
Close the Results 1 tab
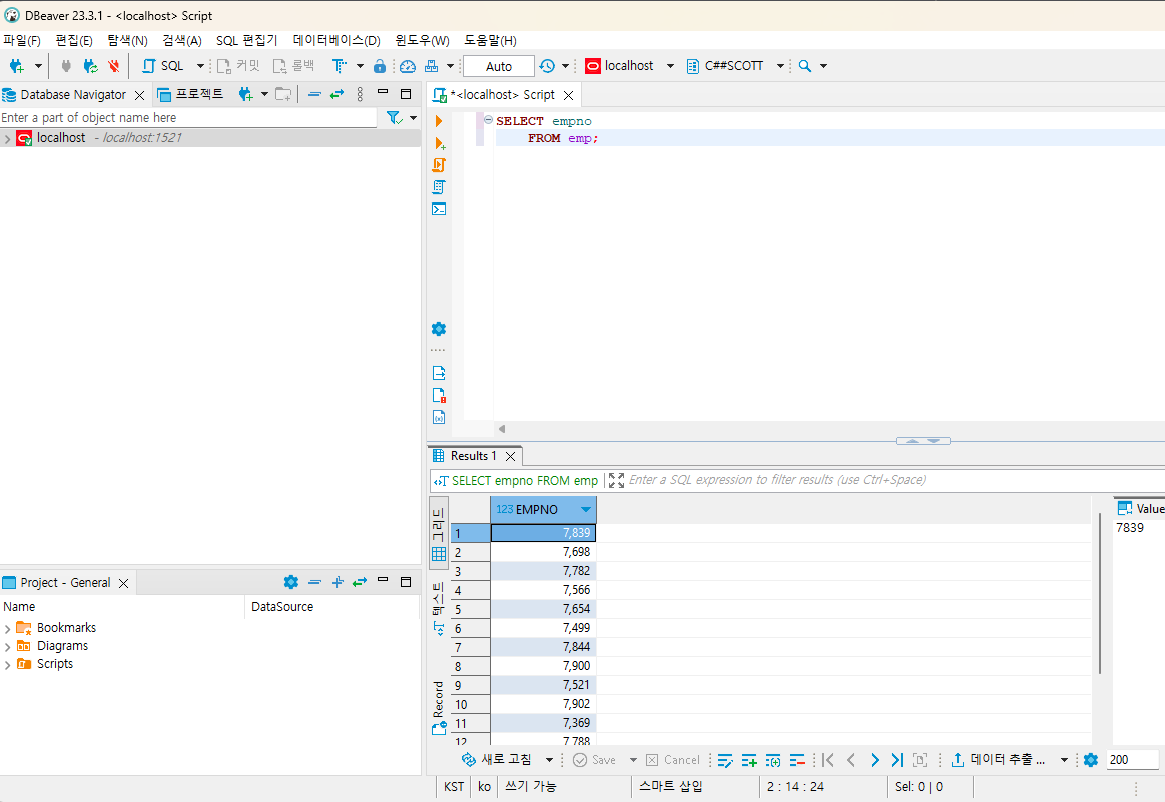(x=510, y=456)
